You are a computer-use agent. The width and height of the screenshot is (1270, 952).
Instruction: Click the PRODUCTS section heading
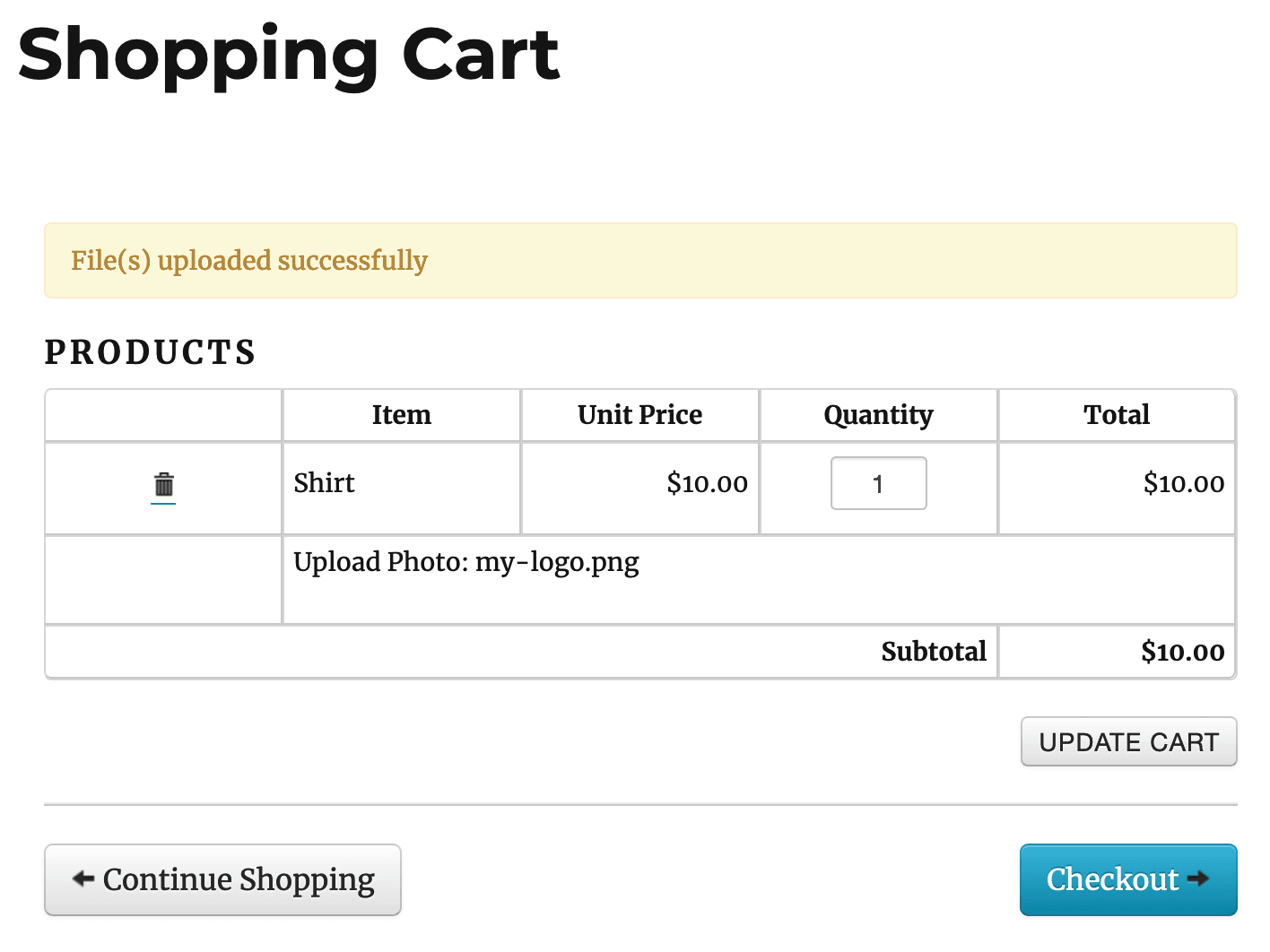(x=151, y=352)
